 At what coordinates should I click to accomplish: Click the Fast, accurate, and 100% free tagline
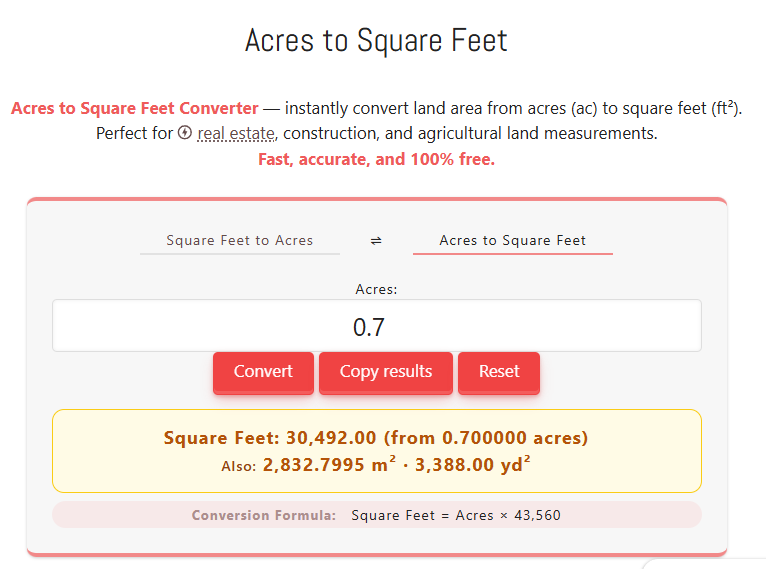click(x=376, y=159)
